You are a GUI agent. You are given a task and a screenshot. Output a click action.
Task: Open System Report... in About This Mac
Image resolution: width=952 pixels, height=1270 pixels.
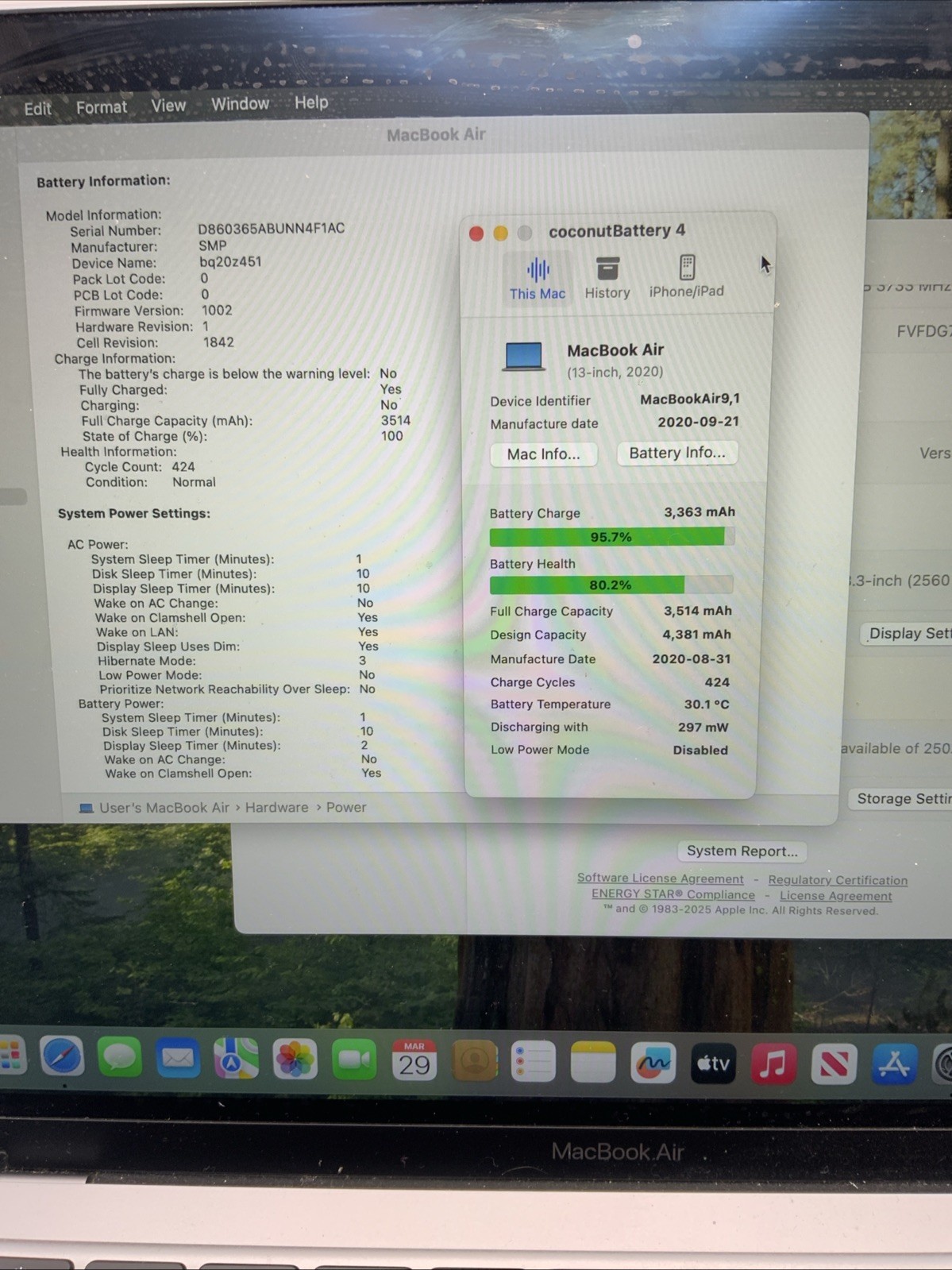point(742,851)
